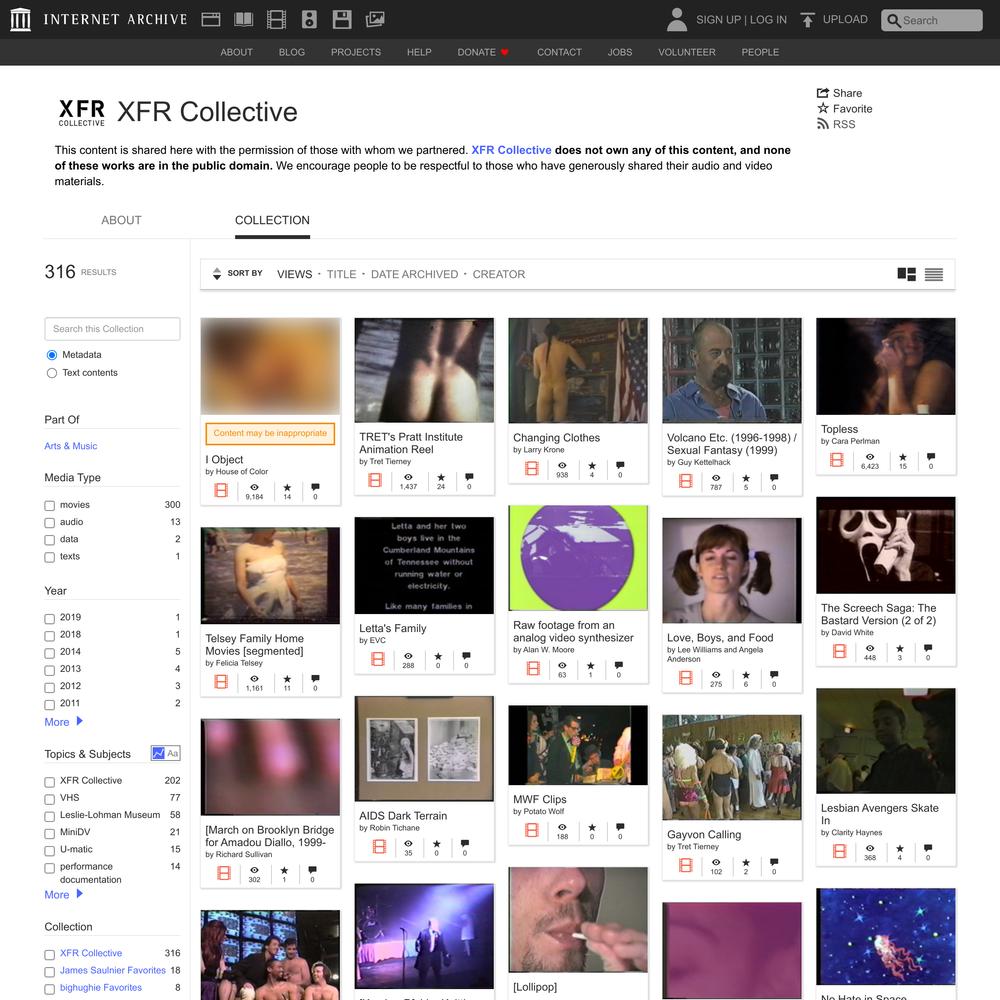Click Content may be inappropriate label
Viewport: 1000px width, 1000px height.
tap(270, 433)
